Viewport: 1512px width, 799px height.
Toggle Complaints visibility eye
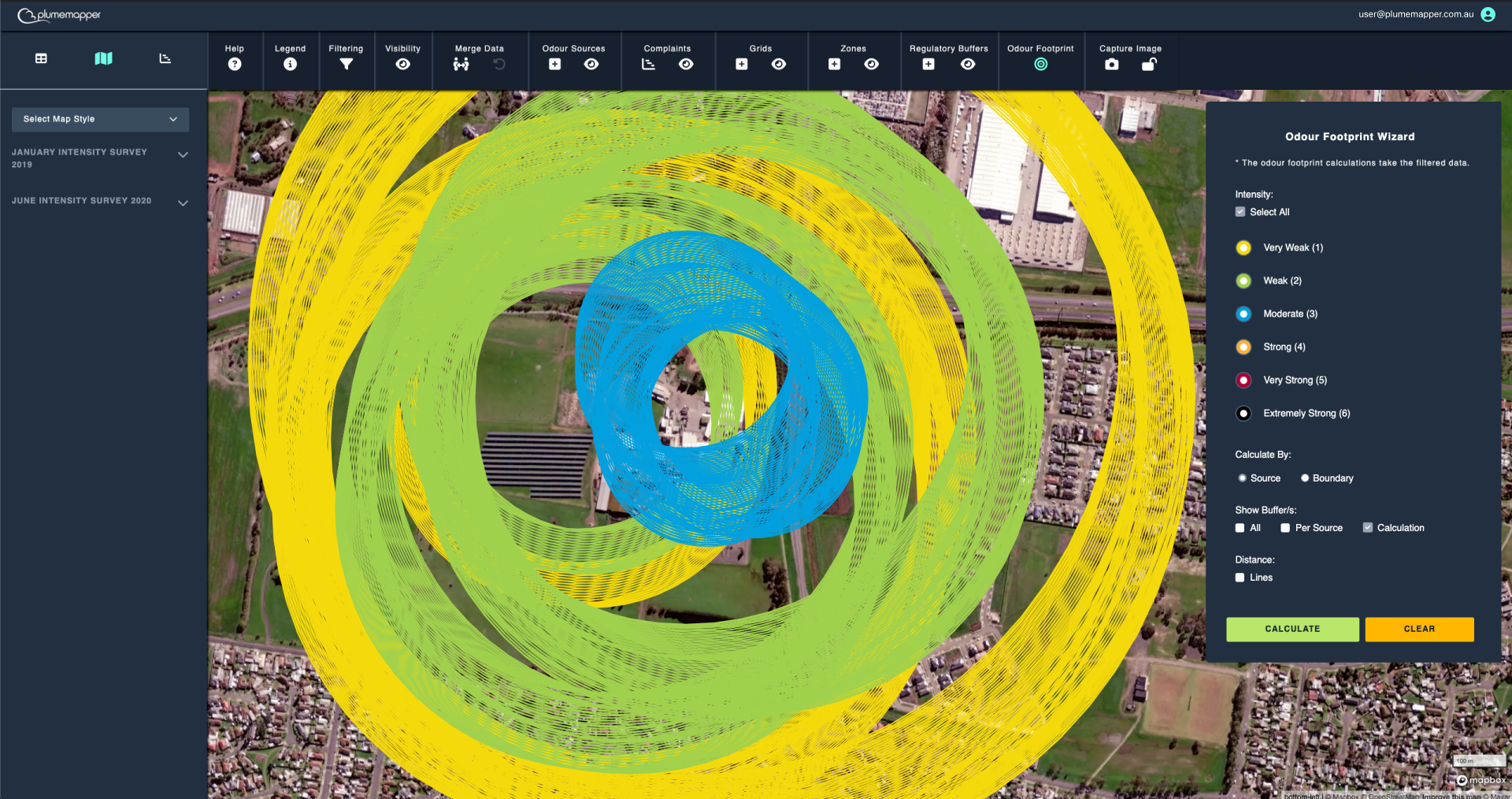coord(686,65)
